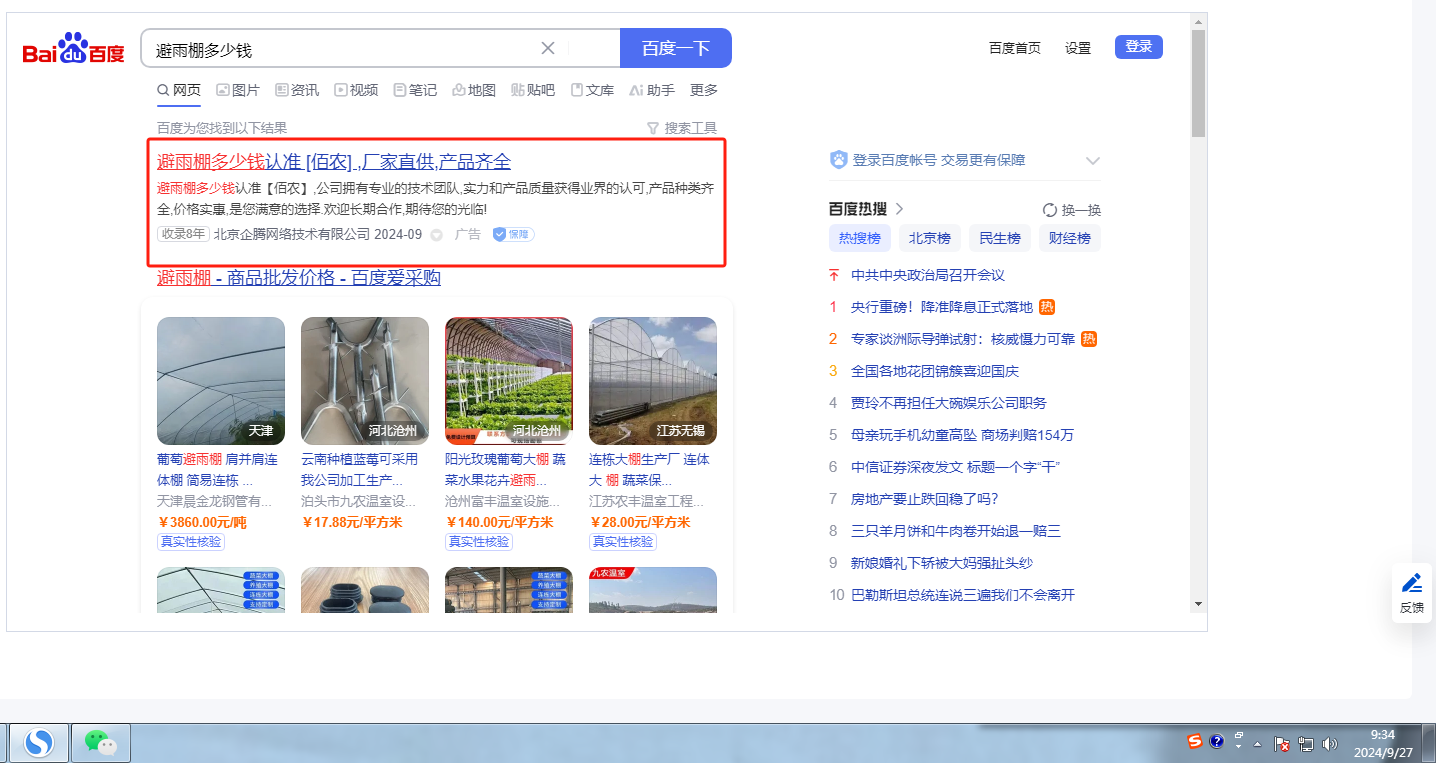Click the restore window icon in the system tray
Viewport: 1436px width, 763px height.
[1240, 735]
